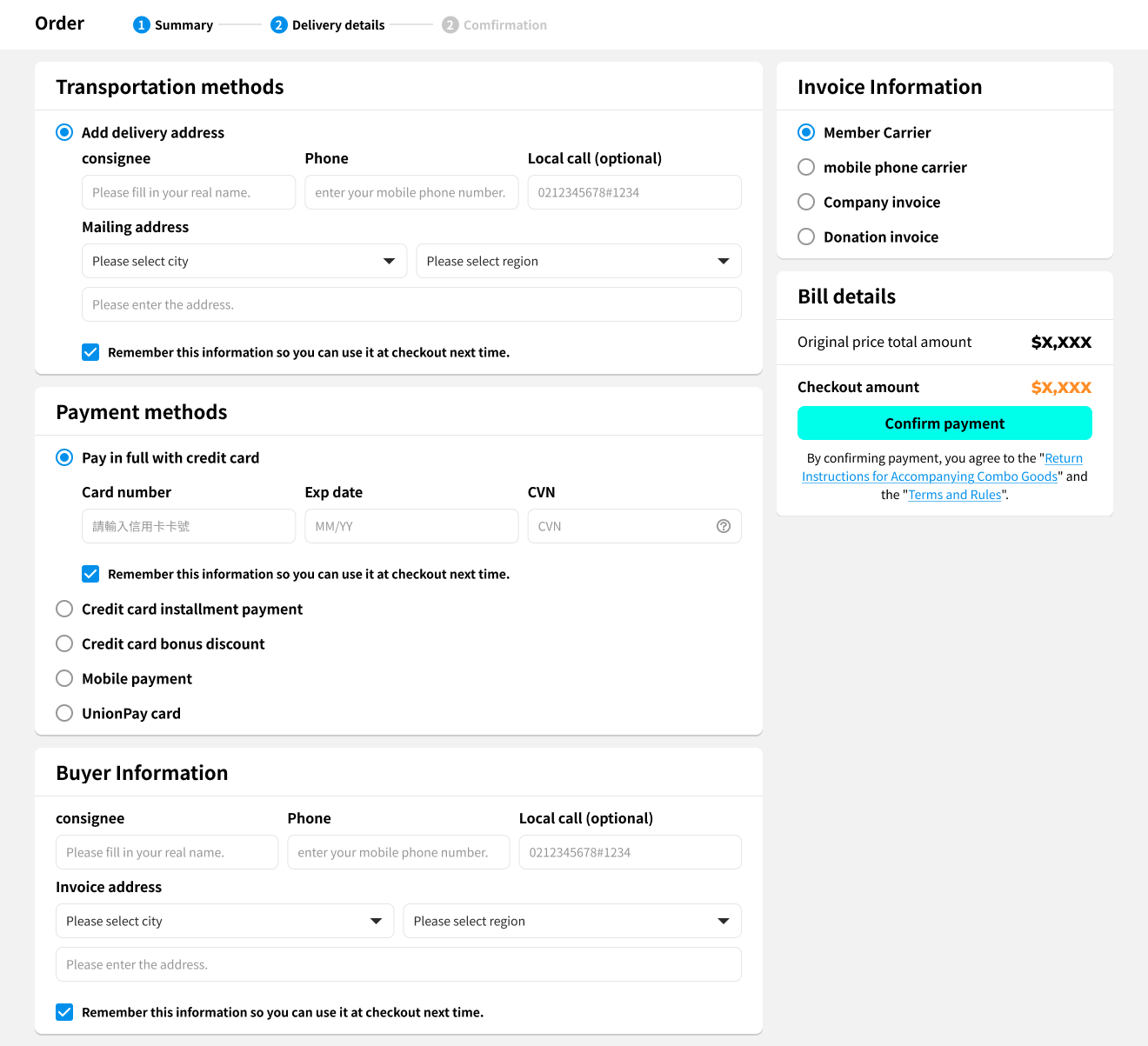Open Mailing address region dropdown

click(x=579, y=261)
